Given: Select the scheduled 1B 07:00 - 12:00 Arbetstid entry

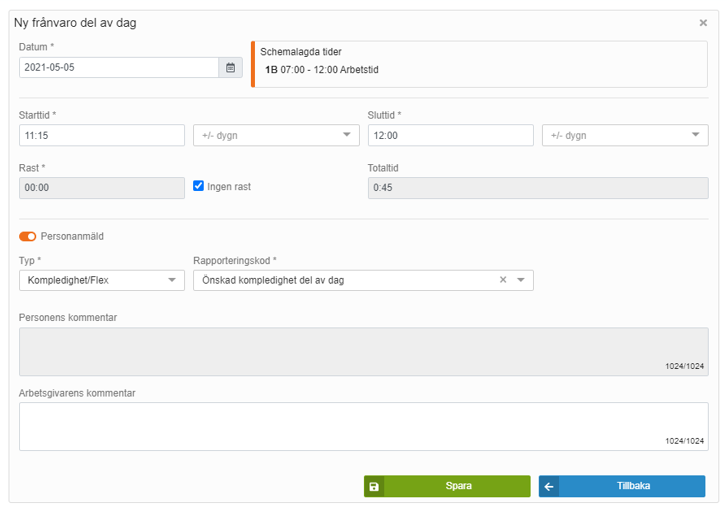Looking at the screenshot, I should click(x=322, y=70).
